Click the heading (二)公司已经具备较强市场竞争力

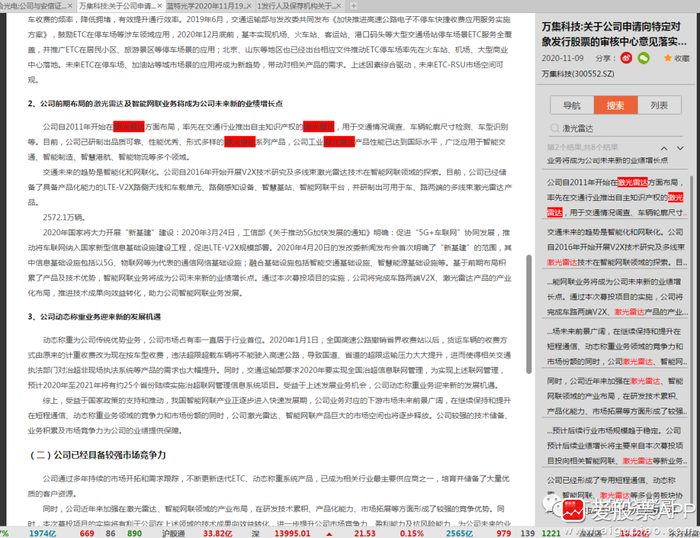click(97, 455)
